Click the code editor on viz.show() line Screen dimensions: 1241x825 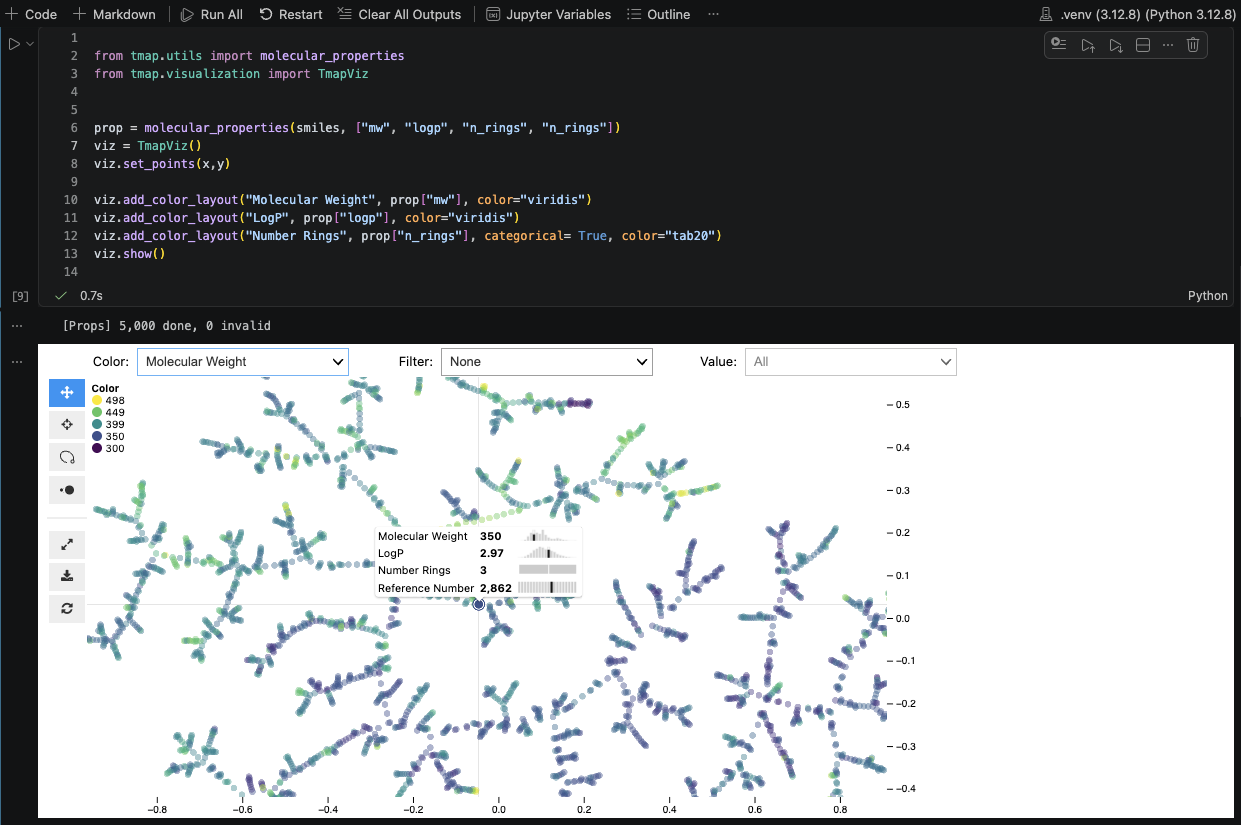pos(129,254)
